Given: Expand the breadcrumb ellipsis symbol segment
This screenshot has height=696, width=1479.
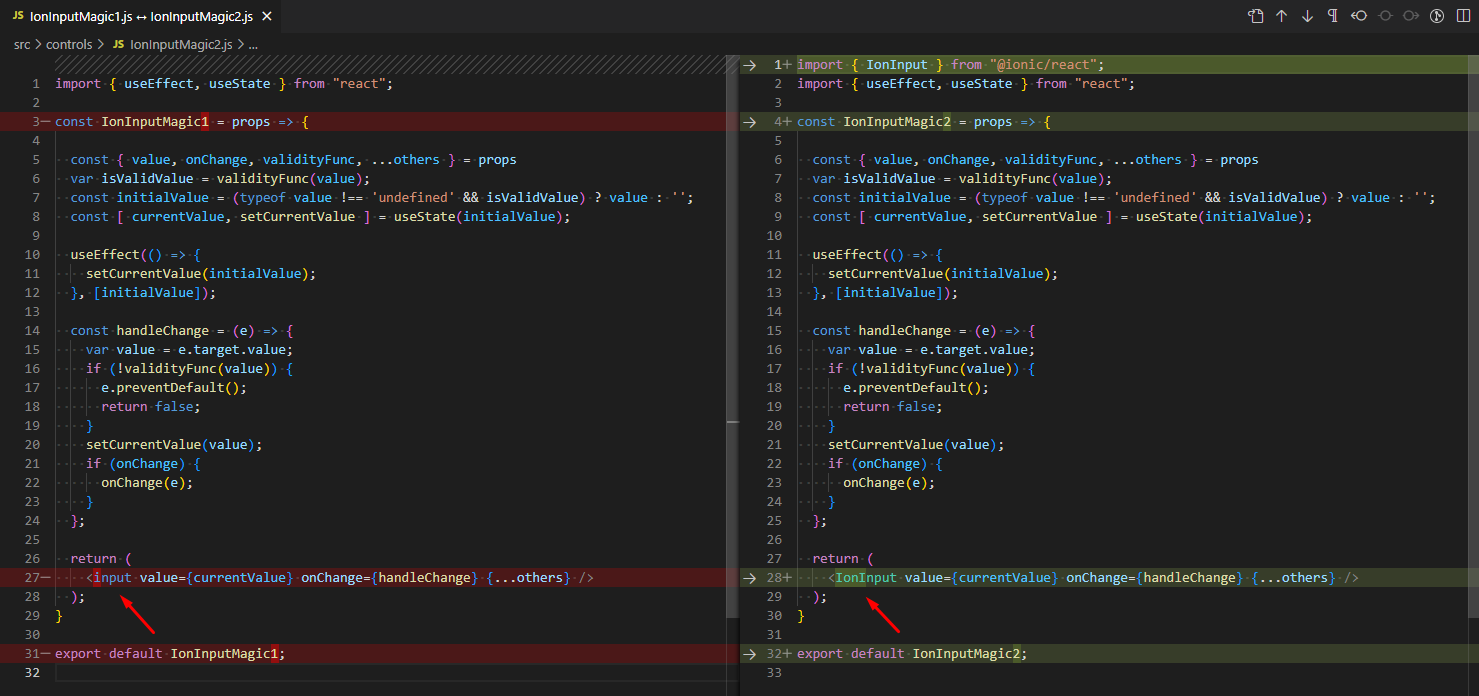Looking at the screenshot, I should pyautogui.click(x=253, y=44).
